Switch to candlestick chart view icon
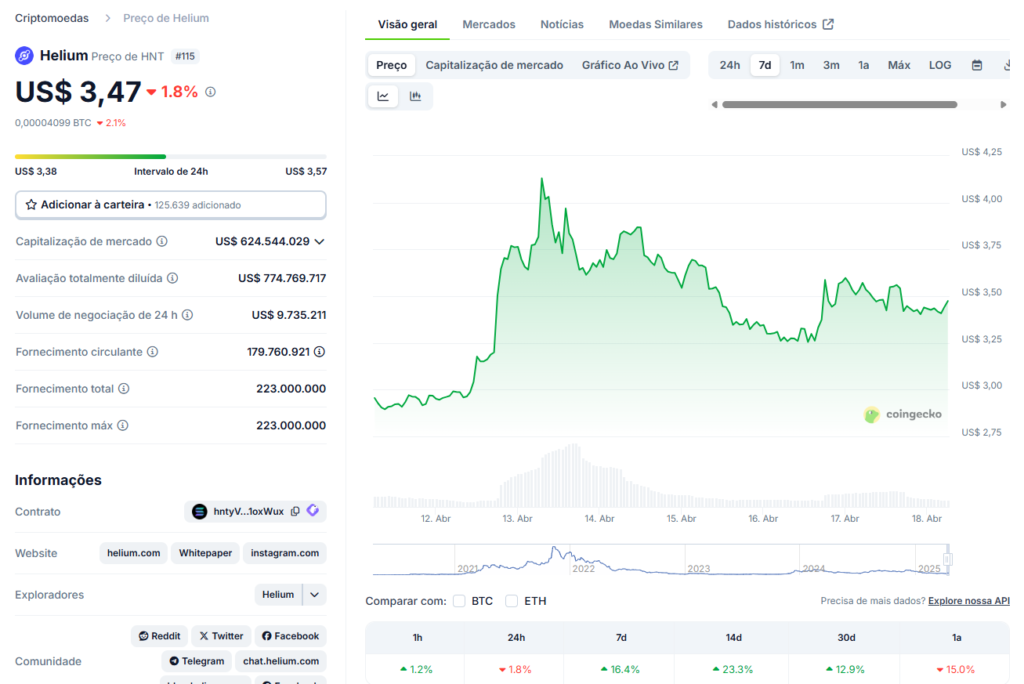Image resolution: width=1024 pixels, height=684 pixels. 415,96
